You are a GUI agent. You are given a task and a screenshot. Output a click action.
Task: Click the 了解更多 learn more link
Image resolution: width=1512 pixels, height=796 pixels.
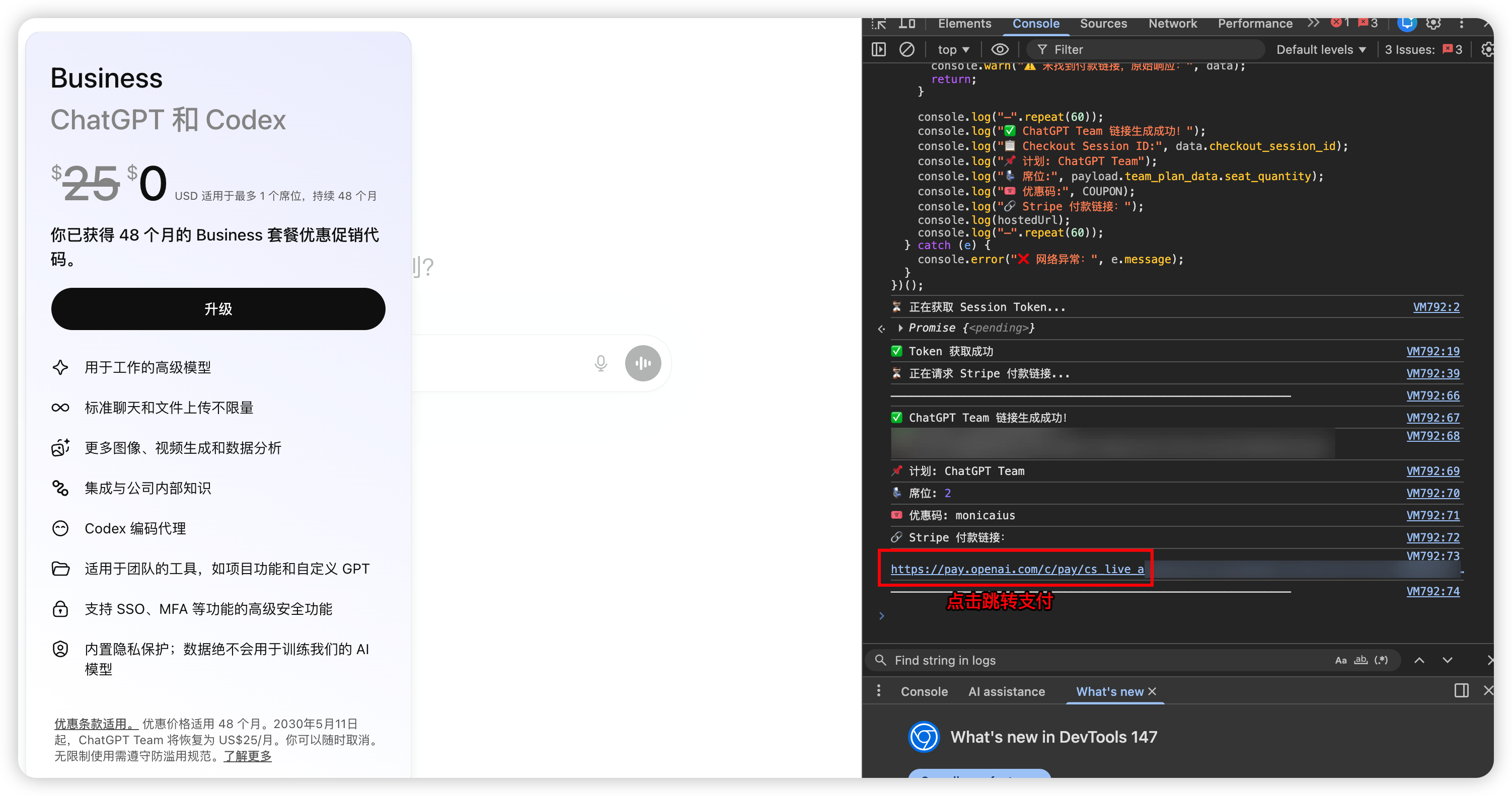[248, 756]
